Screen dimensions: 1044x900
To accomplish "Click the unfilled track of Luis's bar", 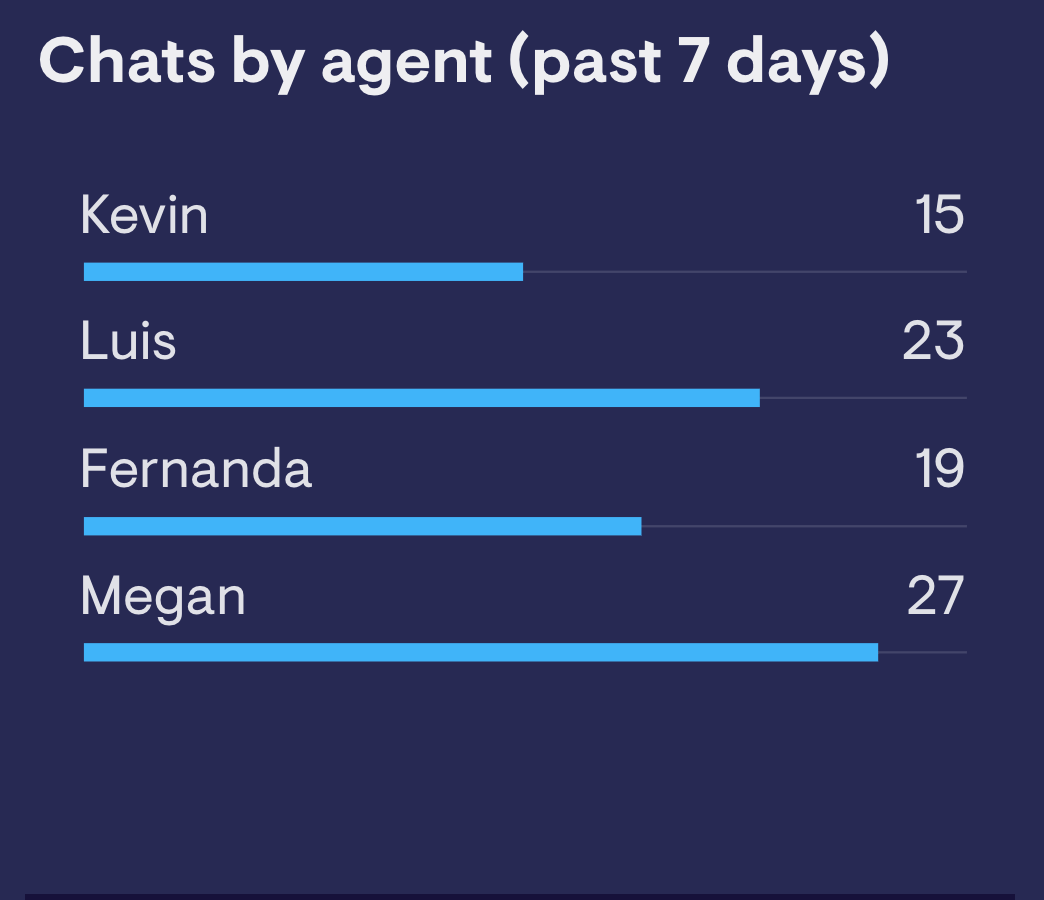I will 864,398.
